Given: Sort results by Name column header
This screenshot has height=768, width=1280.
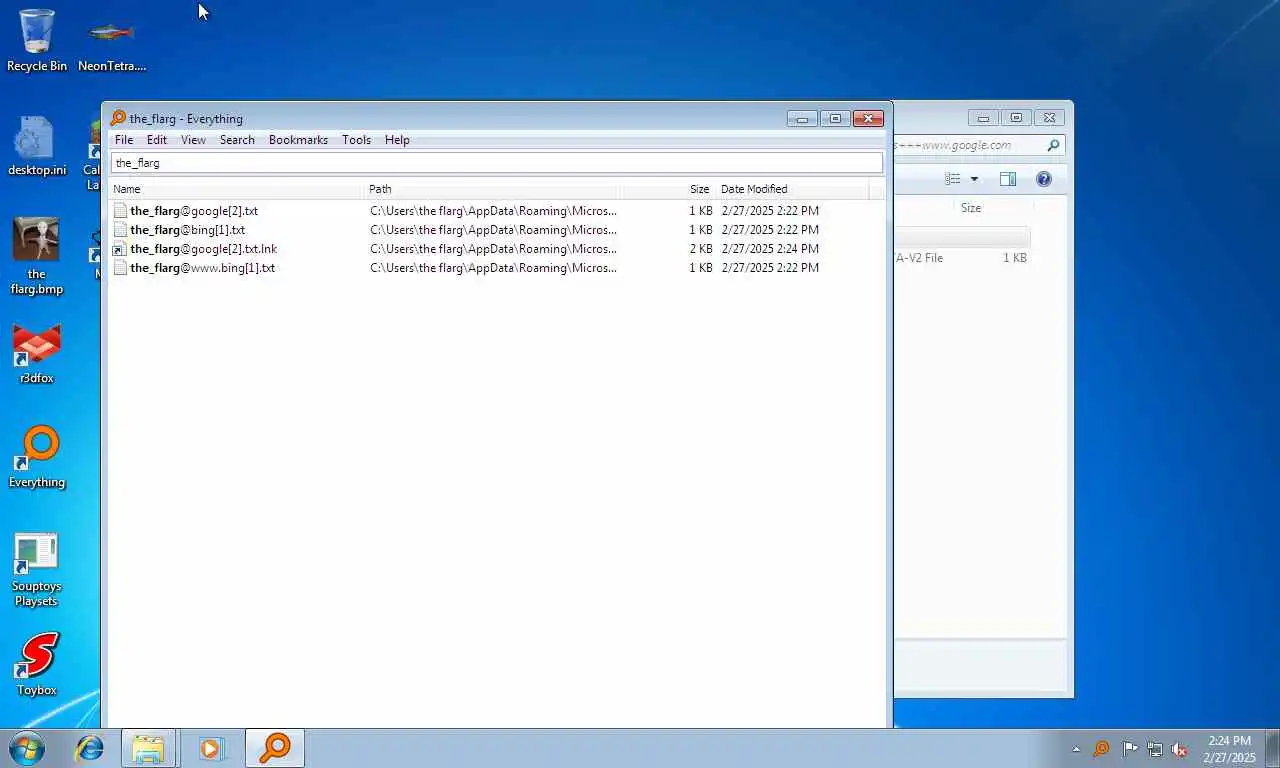Looking at the screenshot, I should coord(237,189).
